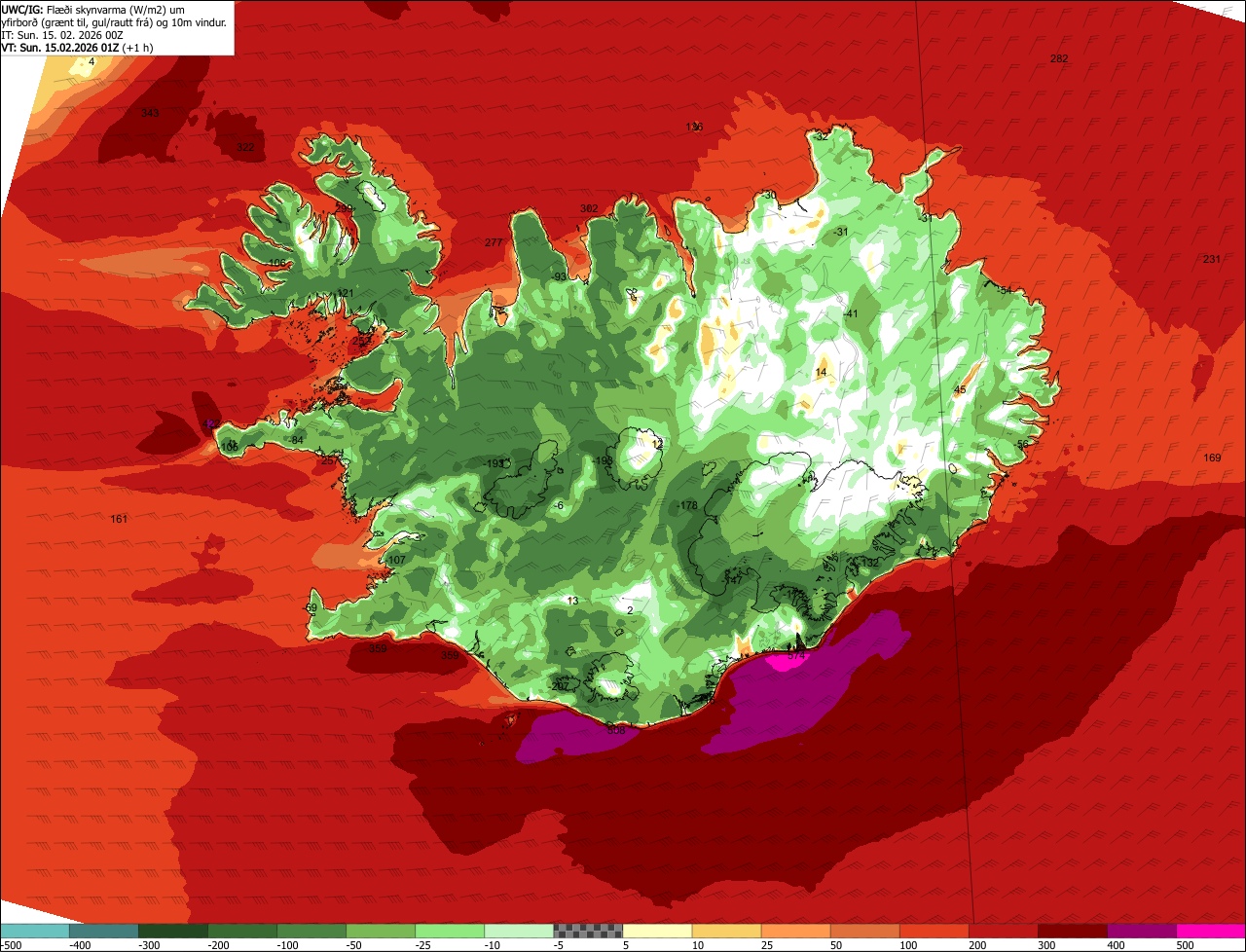Viewport: 1246px width, 952px height.
Task: Click the map value '-31'
Action: pos(841,232)
